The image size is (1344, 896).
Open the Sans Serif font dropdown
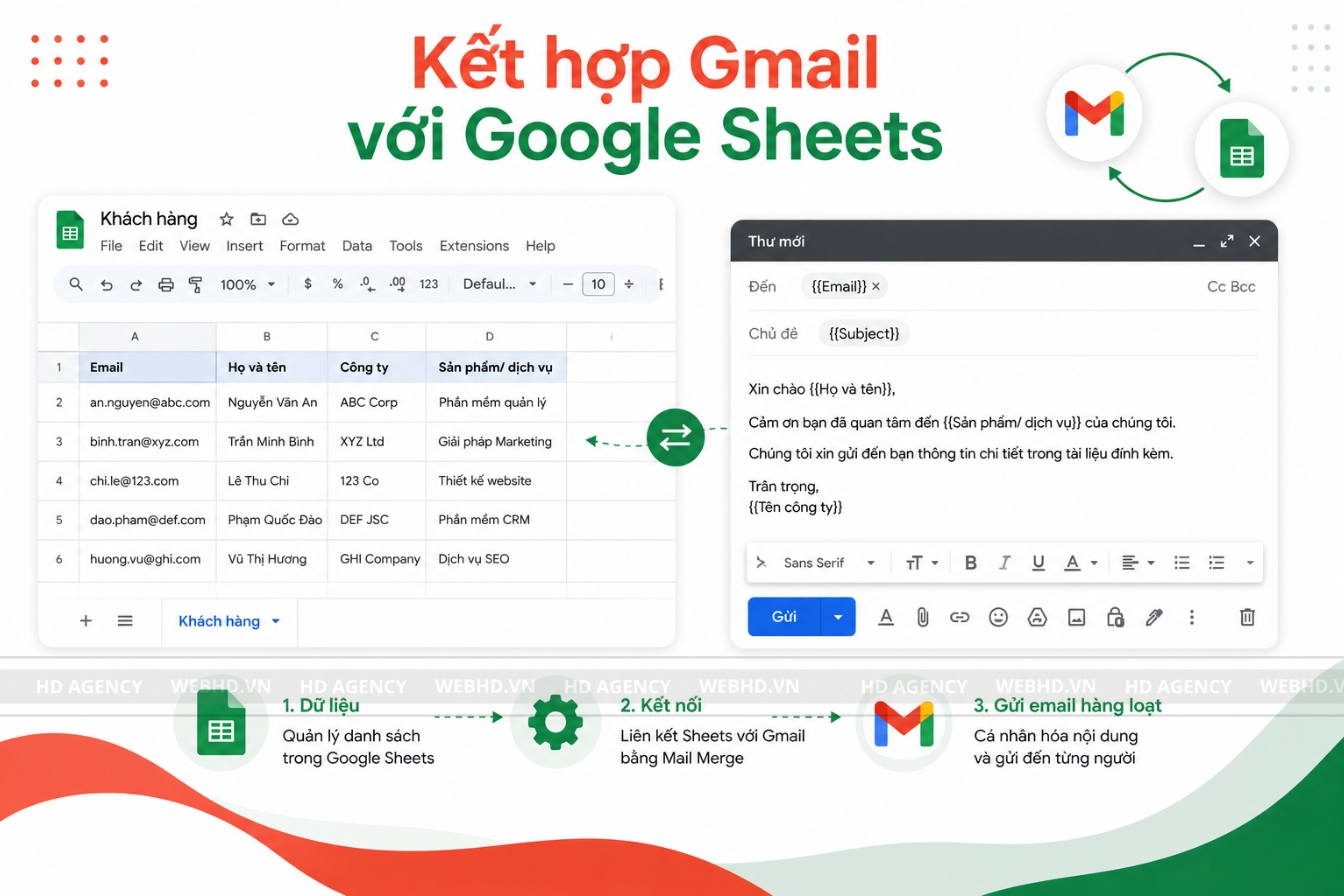[829, 563]
